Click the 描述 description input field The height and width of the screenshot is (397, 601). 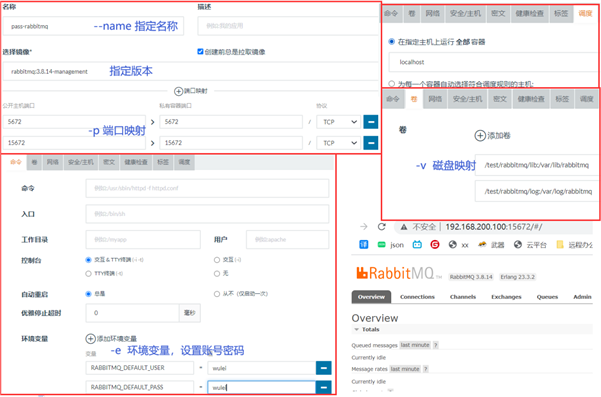[x=288, y=26]
